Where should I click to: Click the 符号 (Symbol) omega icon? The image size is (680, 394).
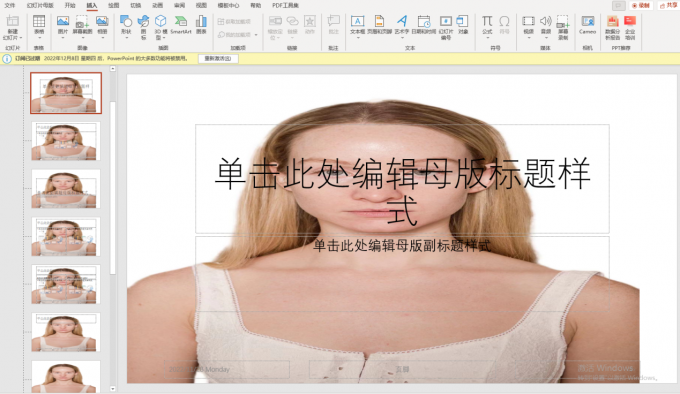coord(504,22)
